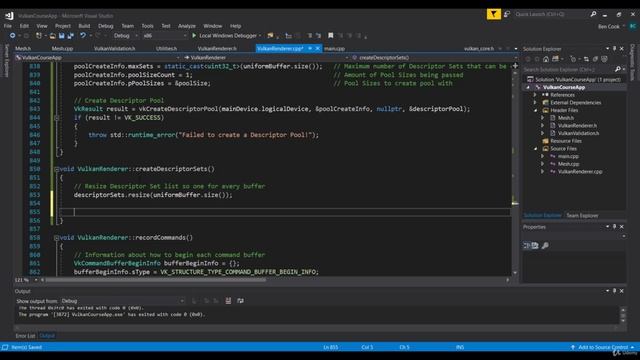The image size is (640, 360).
Task: Open the File menu
Action: pos(8,26)
